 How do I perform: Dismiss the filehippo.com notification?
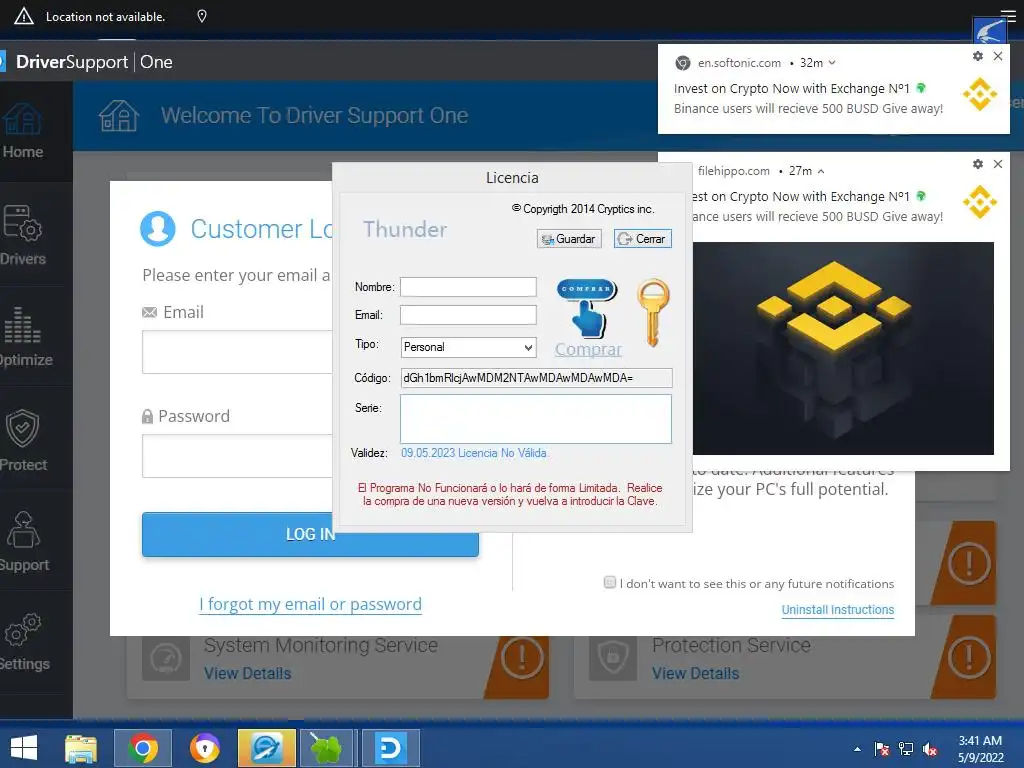[x=998, y=164]
